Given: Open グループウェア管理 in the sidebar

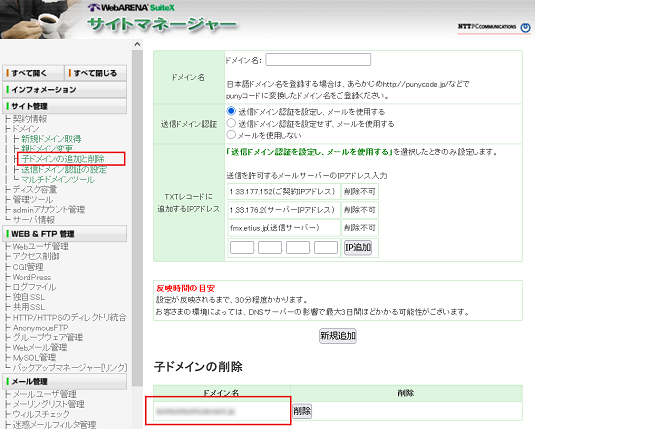Looking at the screenshot, I should [48, 337].
